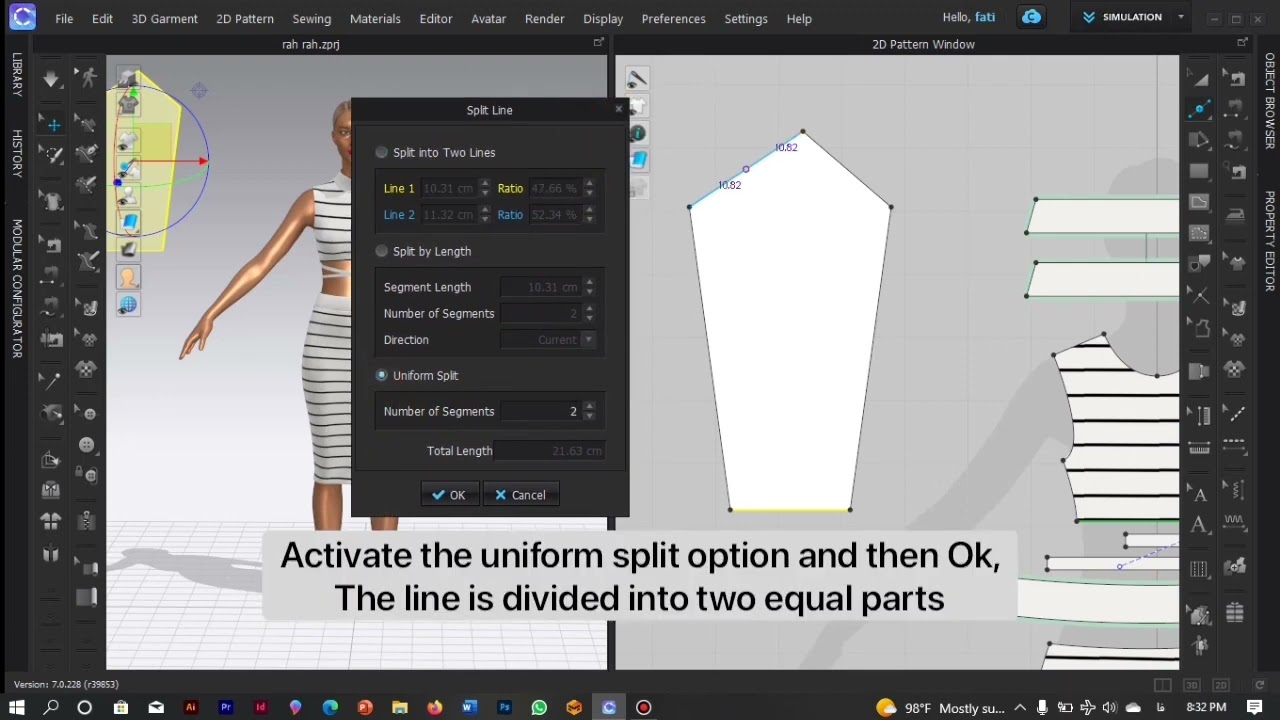The height and width of the screenshot is (720, 1280).
Task: Click the Total Length value field
Action: tap(548, 451)
